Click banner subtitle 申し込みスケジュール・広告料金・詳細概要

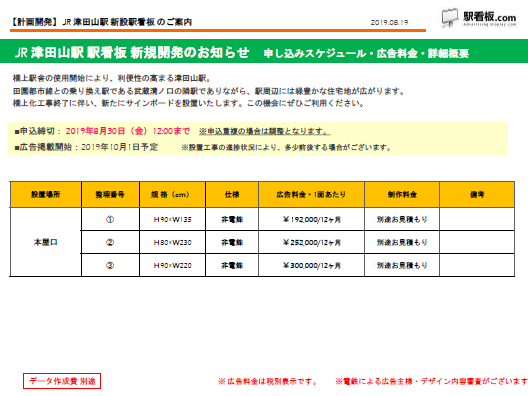coord(366,53)
